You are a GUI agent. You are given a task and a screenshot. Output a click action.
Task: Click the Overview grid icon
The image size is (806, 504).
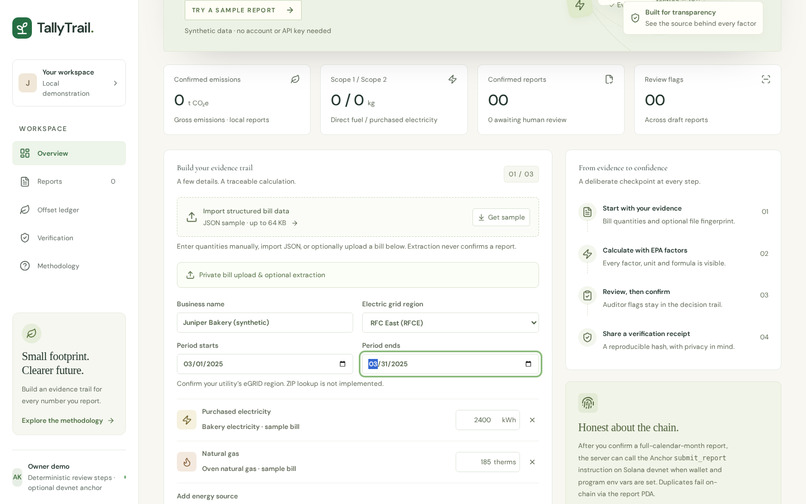25,153
